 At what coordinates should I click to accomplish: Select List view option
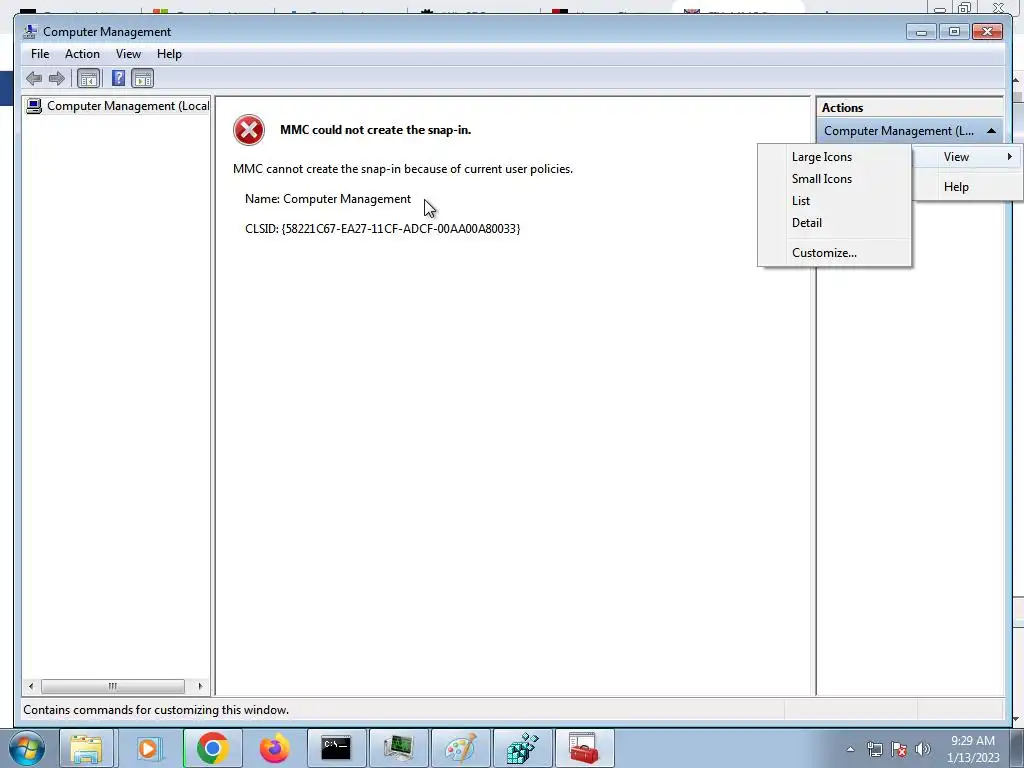[835, 201]
